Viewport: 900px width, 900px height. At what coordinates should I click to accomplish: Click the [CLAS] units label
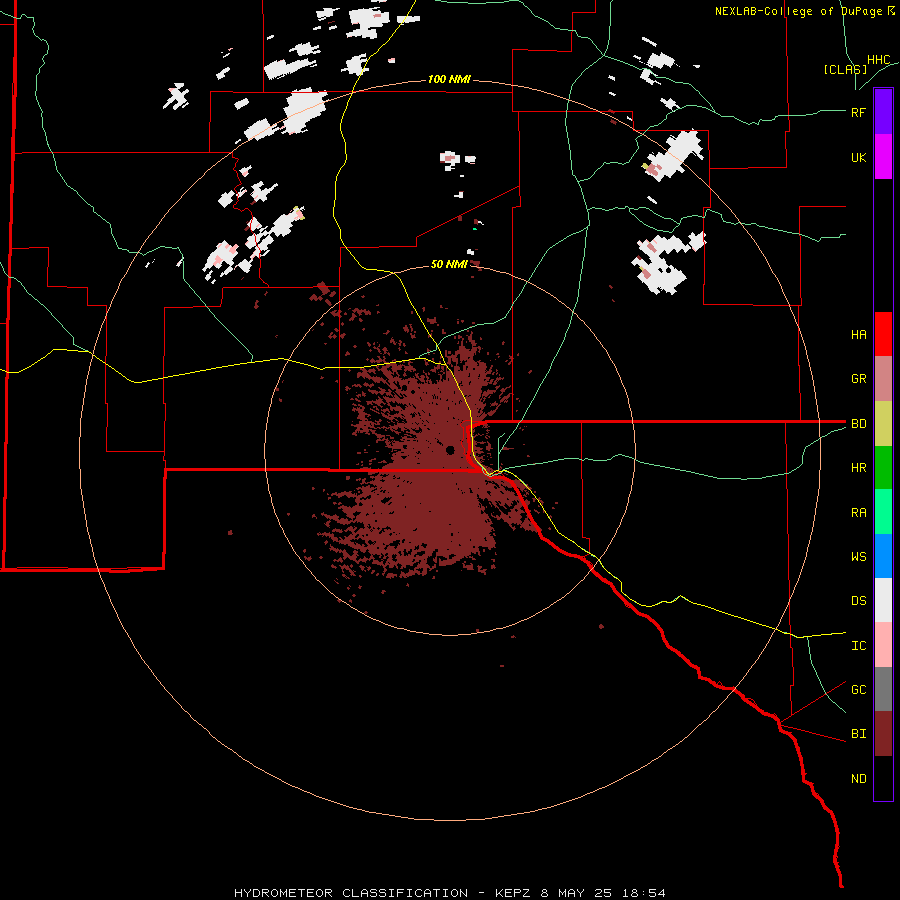(x=845, y=69)
